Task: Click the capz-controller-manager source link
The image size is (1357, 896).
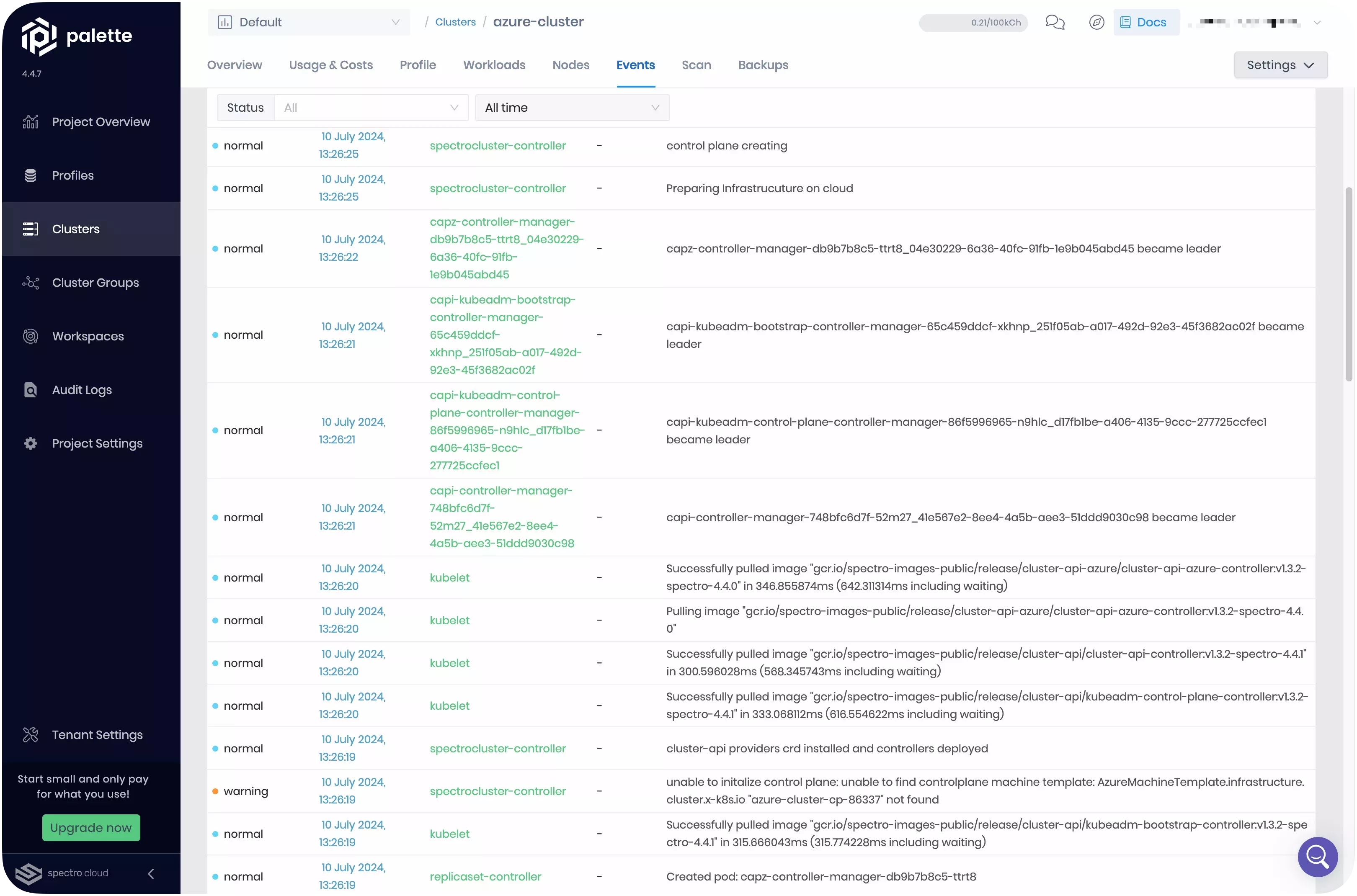Action: click(x=506, y=249)
